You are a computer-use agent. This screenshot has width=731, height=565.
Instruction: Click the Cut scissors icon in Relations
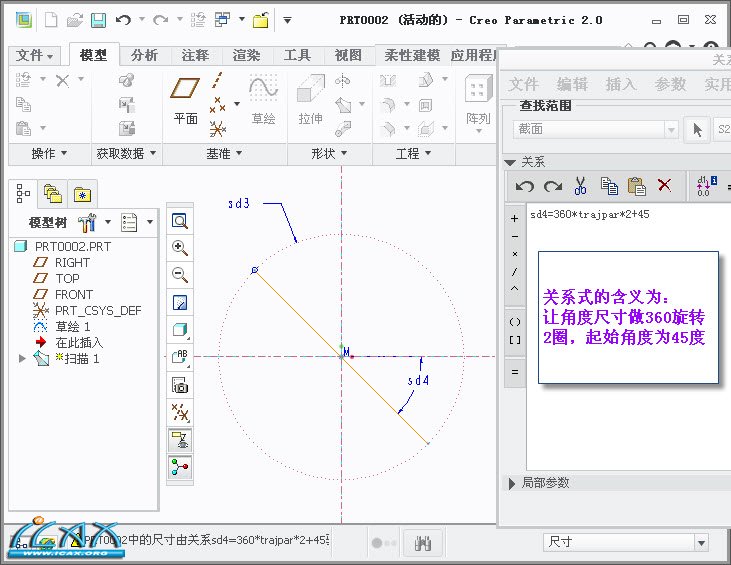coord(580,185)
